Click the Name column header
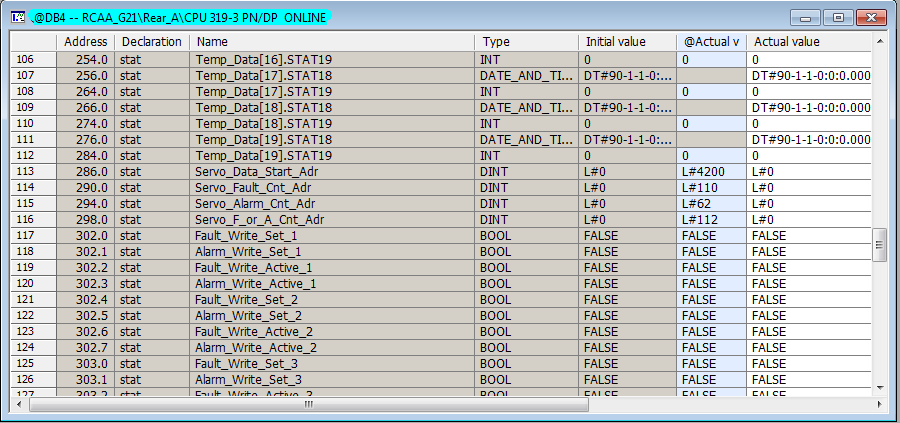This screenshot has width=900, height=423. click(332, 42)
